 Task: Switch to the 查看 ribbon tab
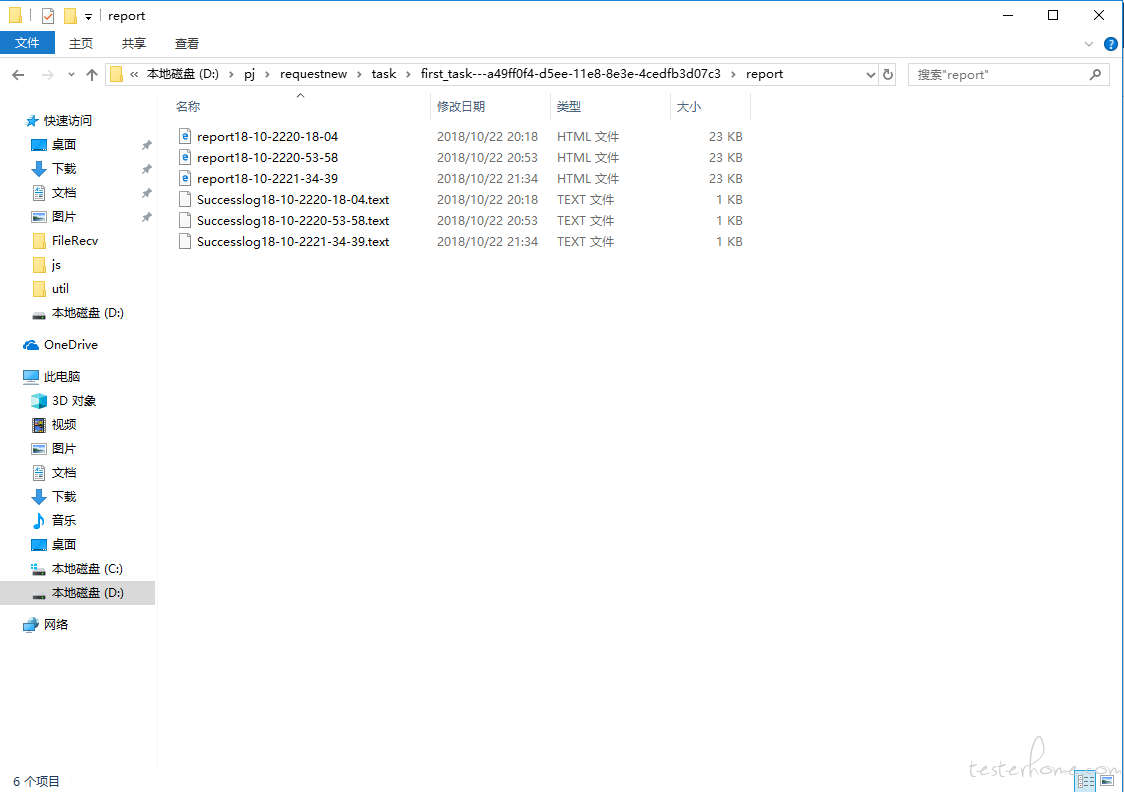[187, 44]
